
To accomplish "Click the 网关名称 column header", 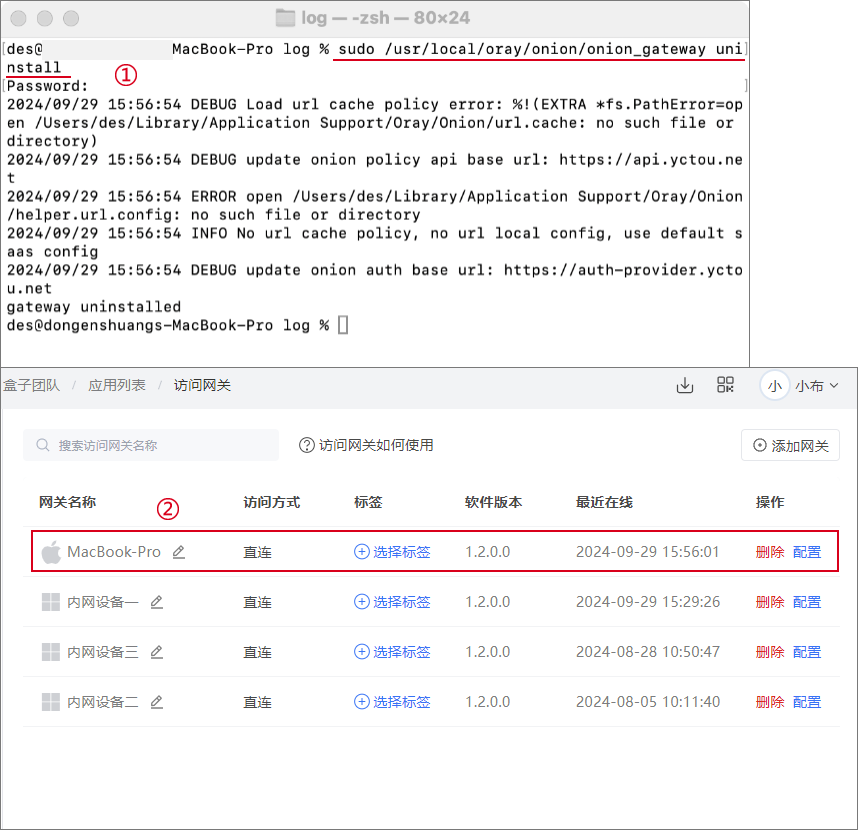I will (x=67, y=502).
